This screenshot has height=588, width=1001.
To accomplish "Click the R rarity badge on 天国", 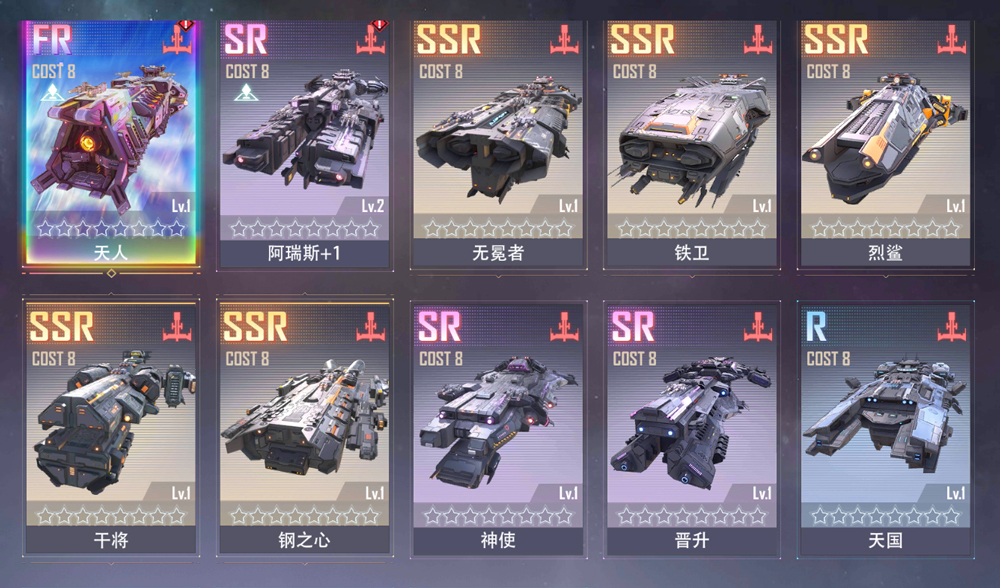I will (816, 326).
